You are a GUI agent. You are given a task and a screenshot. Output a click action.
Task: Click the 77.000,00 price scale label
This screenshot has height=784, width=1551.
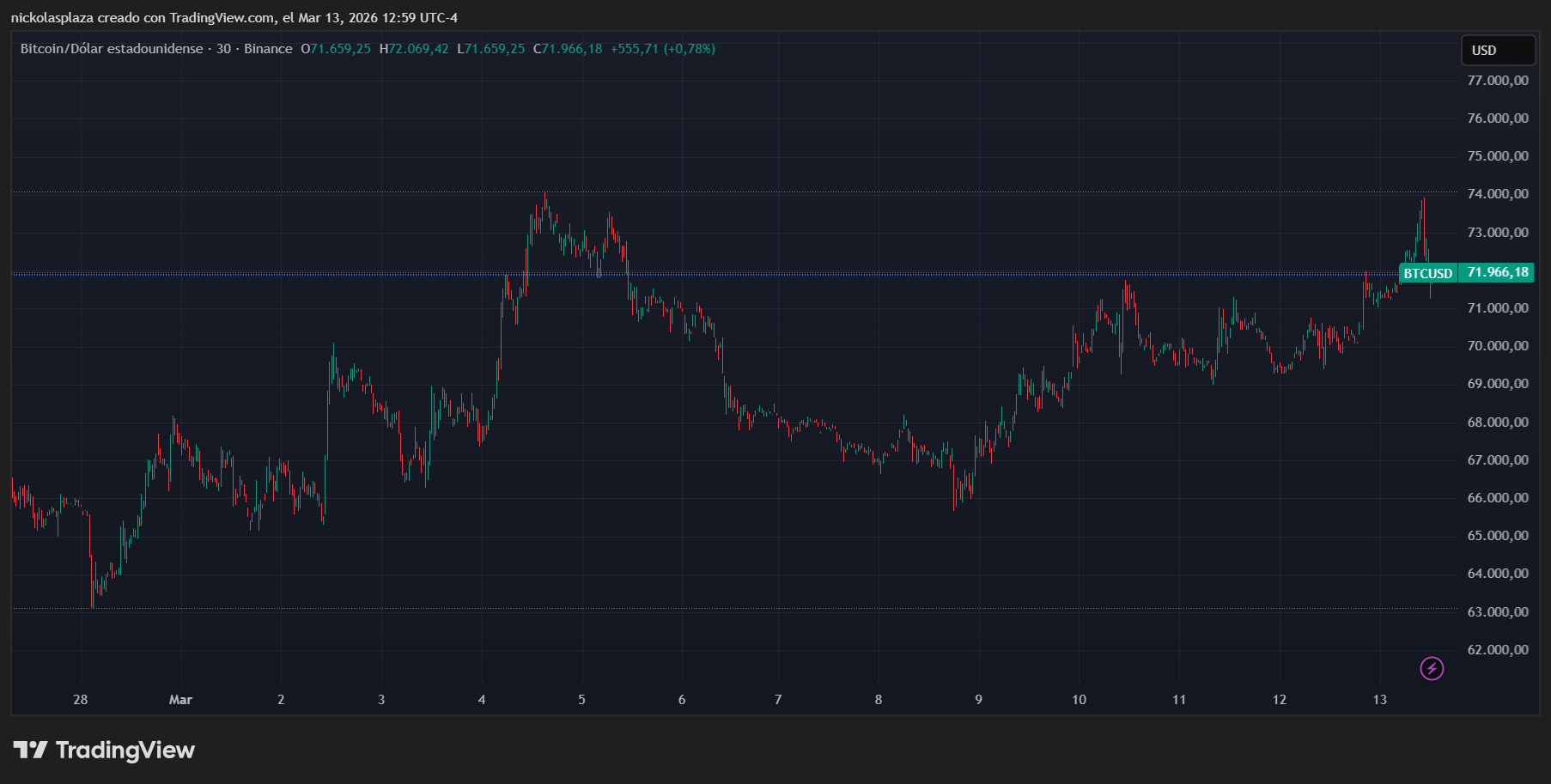tap(1498, 81)
